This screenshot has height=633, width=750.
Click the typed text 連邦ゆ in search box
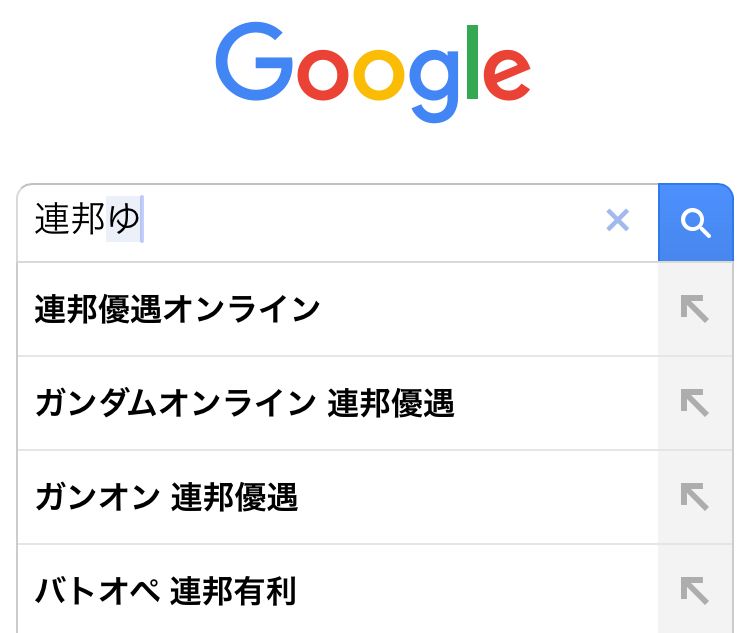(x=87, y=221)
